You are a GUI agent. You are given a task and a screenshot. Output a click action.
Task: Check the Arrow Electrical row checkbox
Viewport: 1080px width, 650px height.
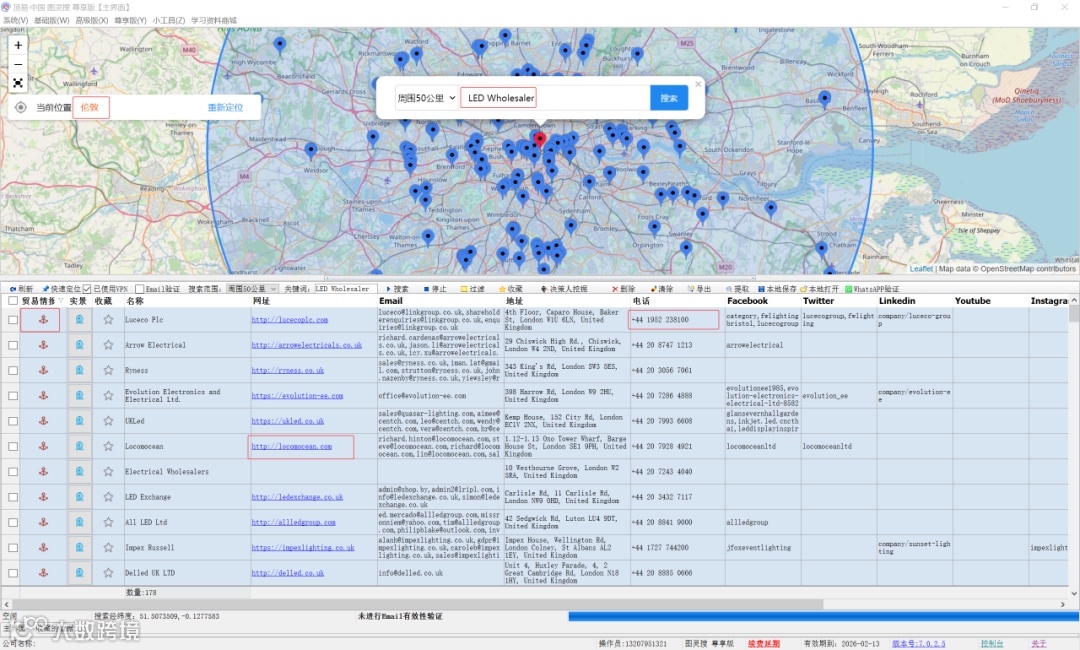(x=13, y=345)
